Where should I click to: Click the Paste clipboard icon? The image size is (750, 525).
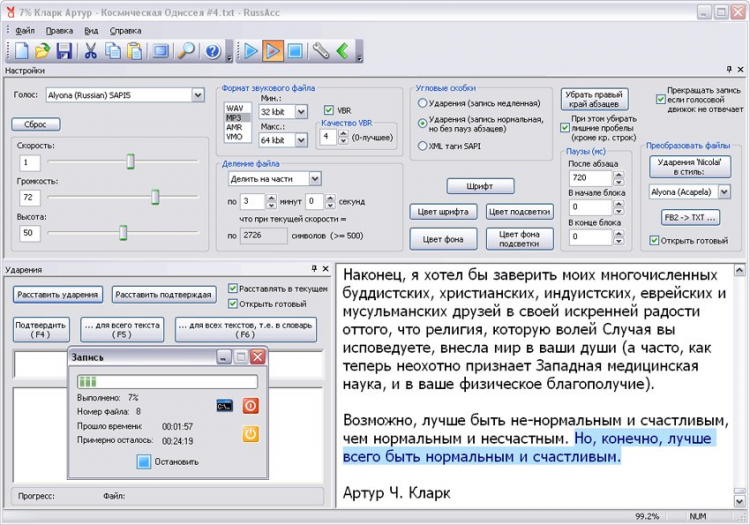pos(135,51)
